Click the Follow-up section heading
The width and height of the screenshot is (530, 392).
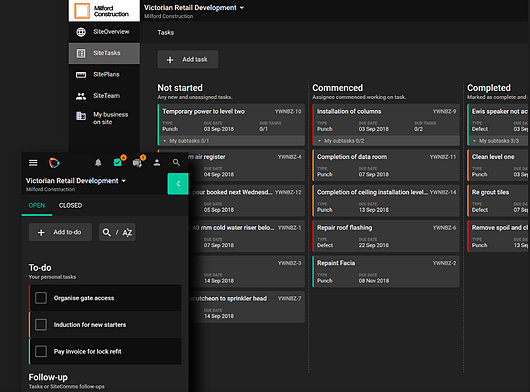[48, 377]
